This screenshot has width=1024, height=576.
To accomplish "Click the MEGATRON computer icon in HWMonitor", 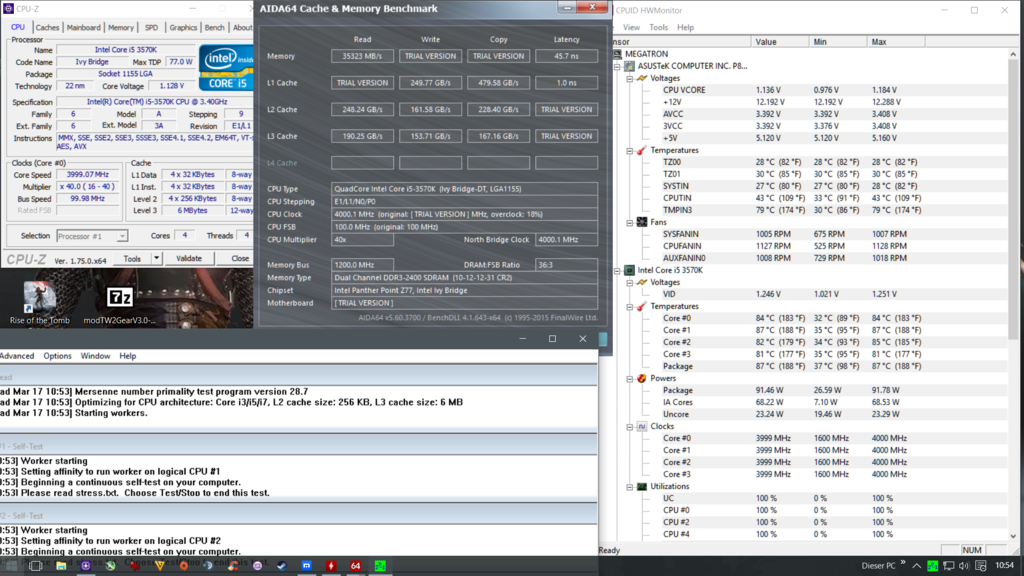I will pos(618,54).
